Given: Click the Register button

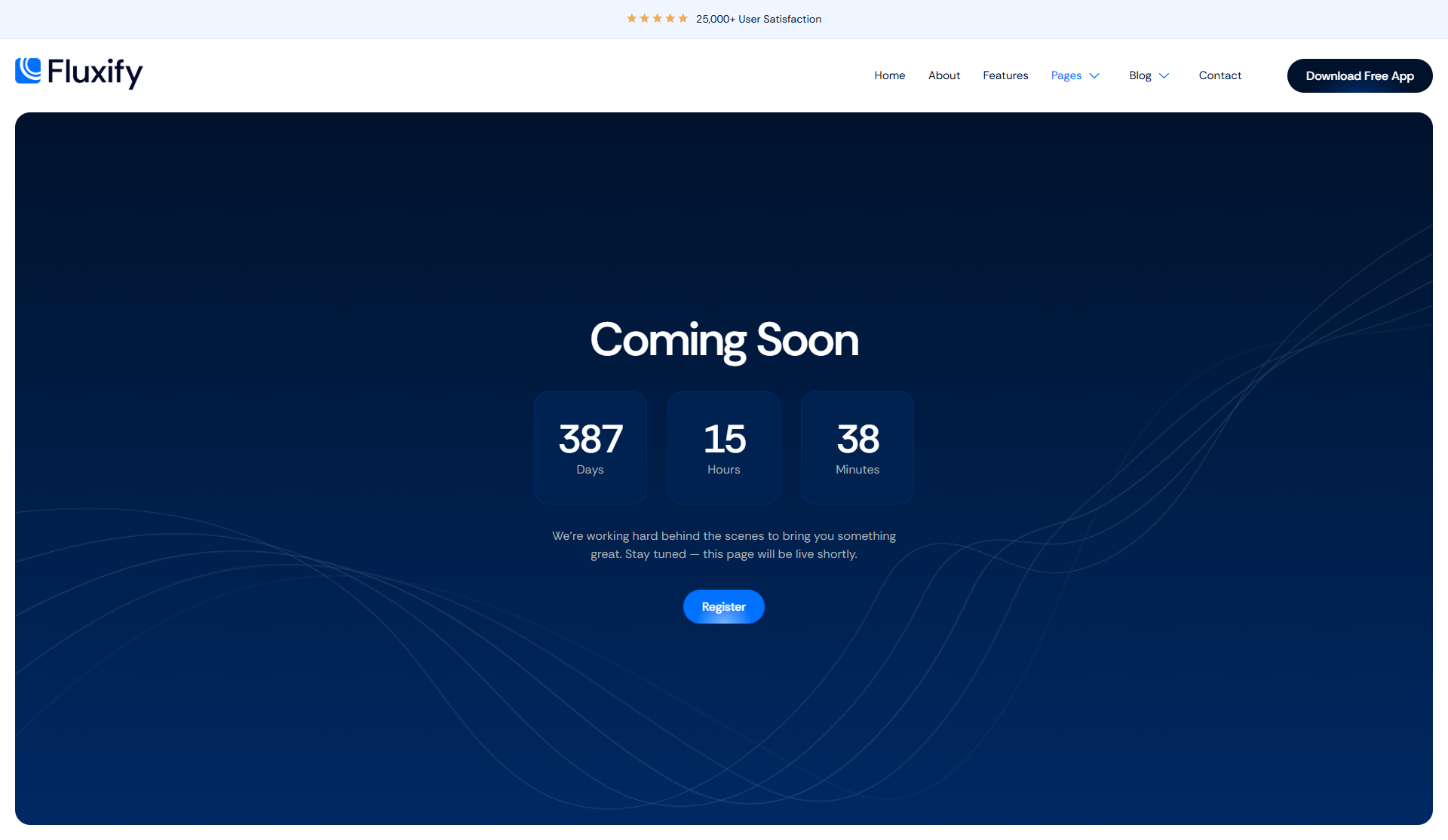Looking at the screenshot, I should [723, 606].
